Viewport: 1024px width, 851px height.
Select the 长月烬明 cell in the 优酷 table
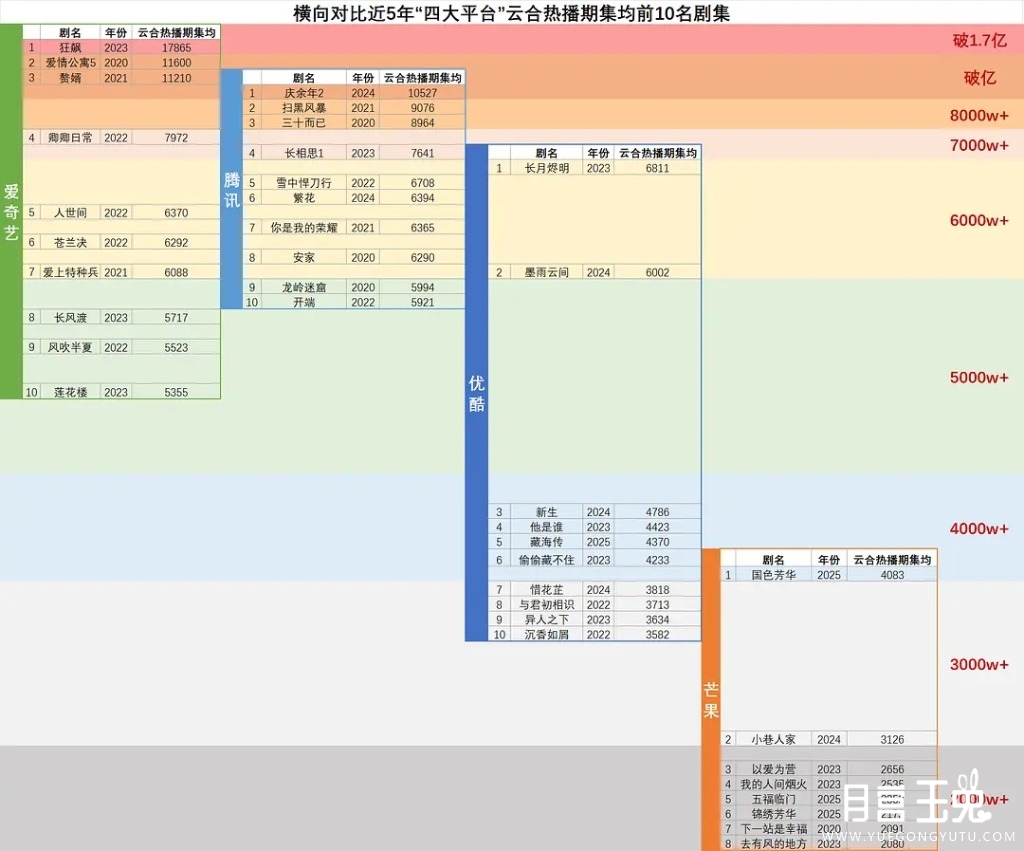[546, 168]
